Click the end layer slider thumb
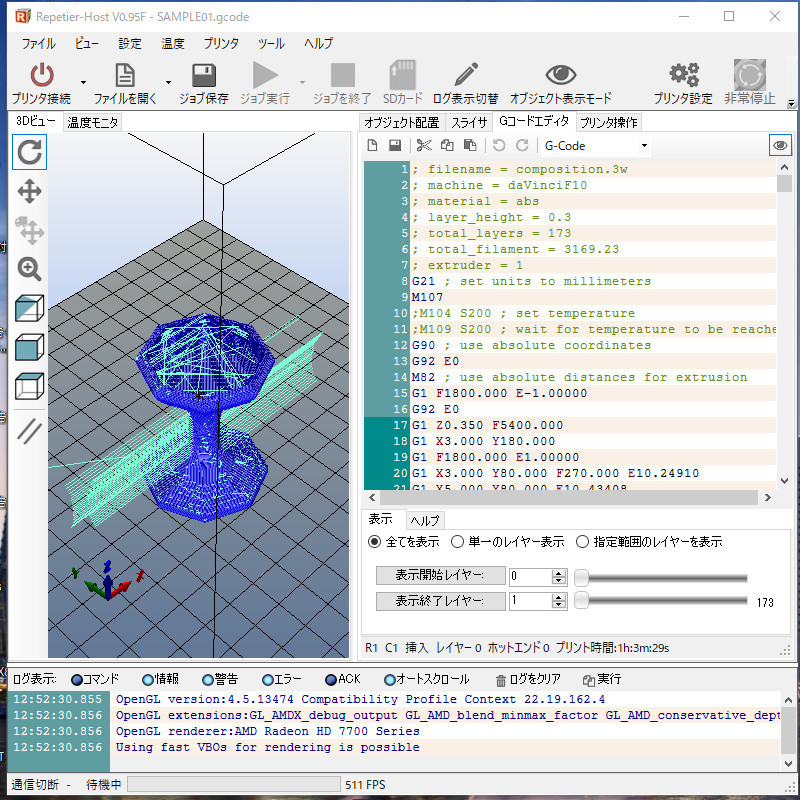 click(582, 601)
